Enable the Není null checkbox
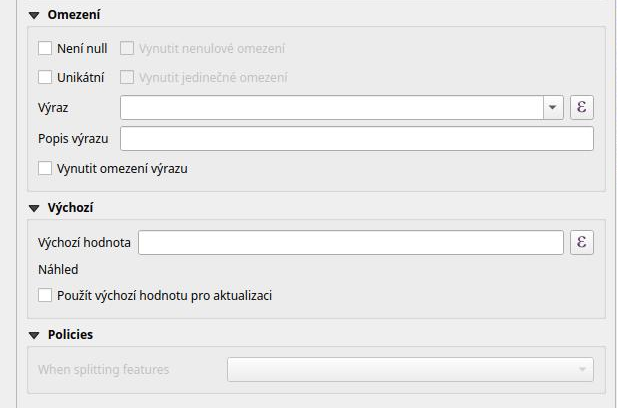This screenshot has height=408, width=617. pos(45,47)
